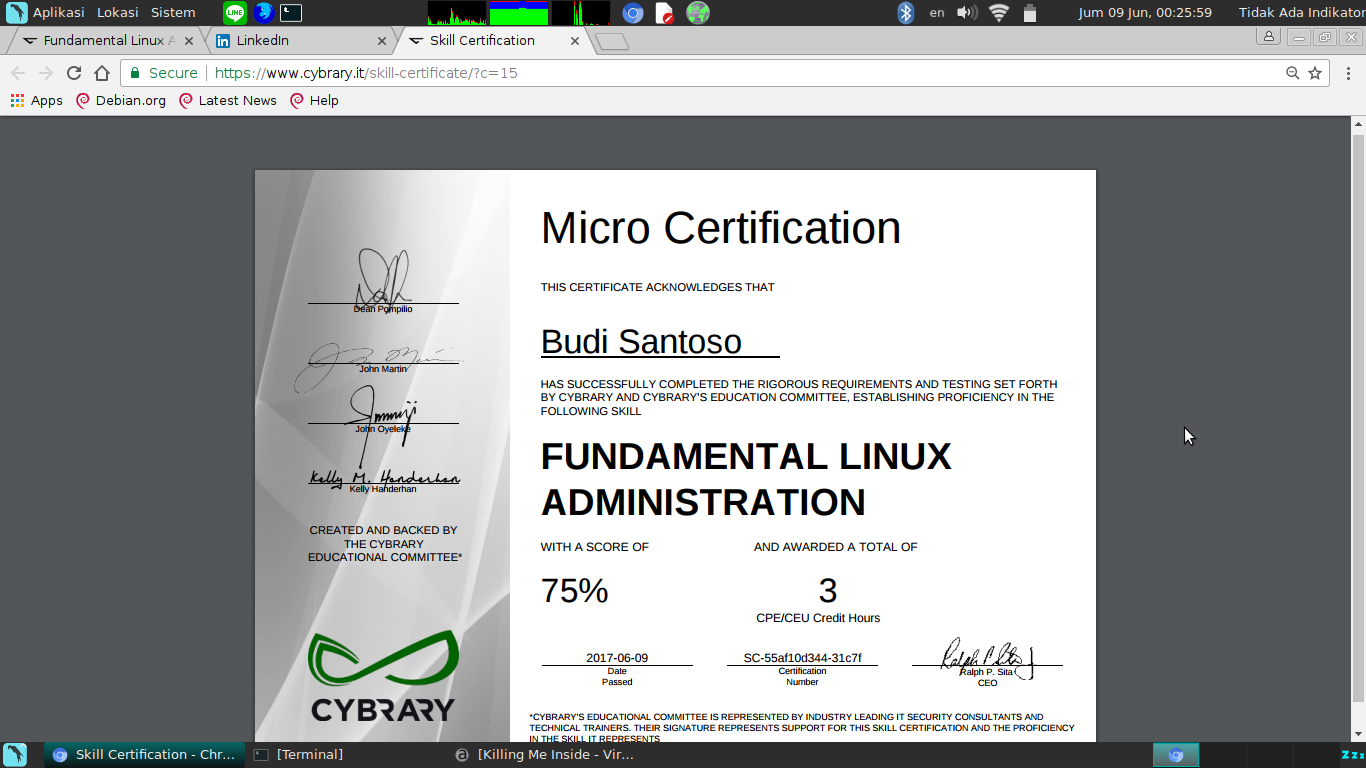This screenshot has width=1366, height=768.
Task: Switch to Skill Certification Chrome taskbar window
Action: click(x=144, y=755)
